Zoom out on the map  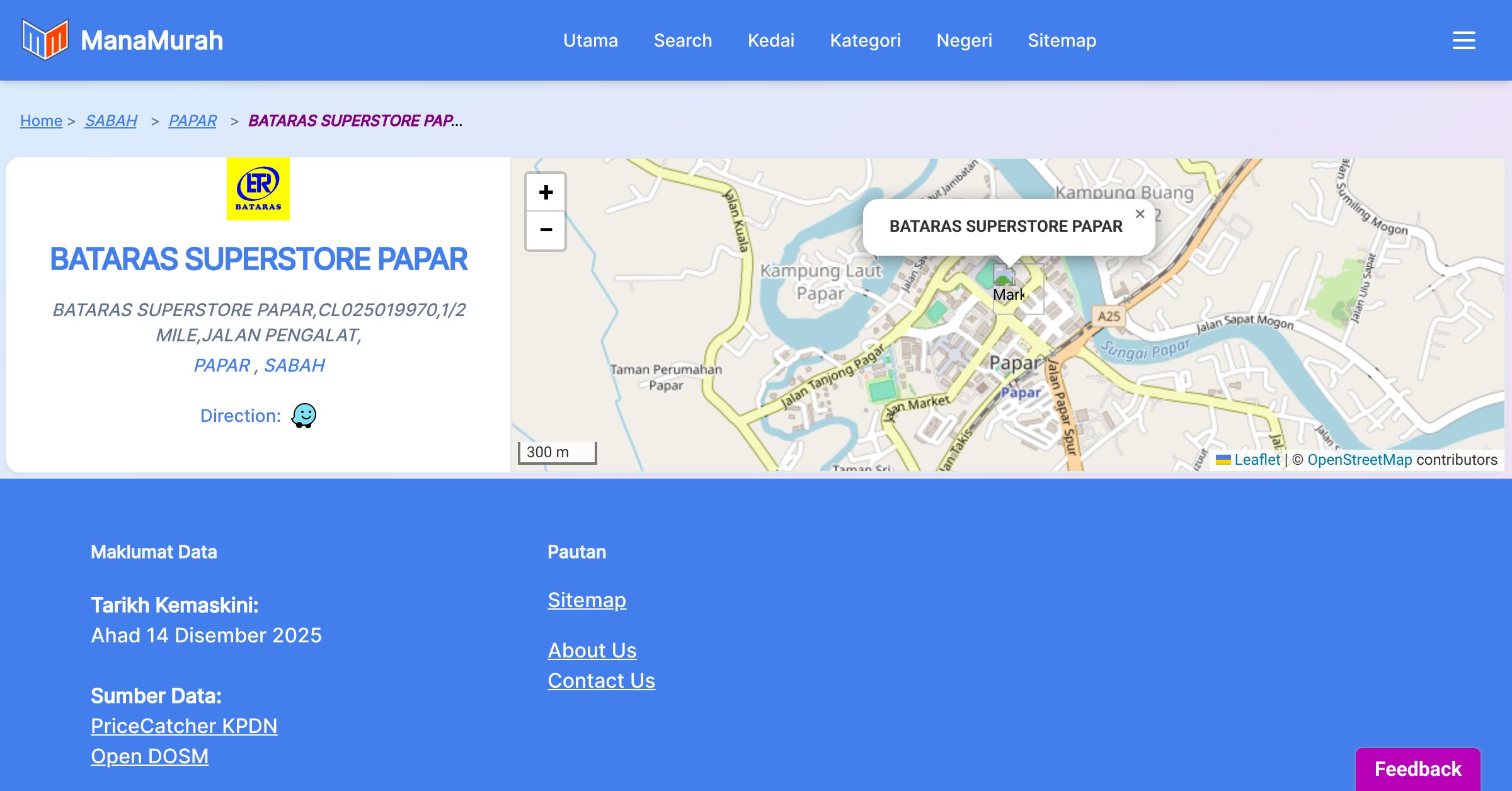coord(546,230)
